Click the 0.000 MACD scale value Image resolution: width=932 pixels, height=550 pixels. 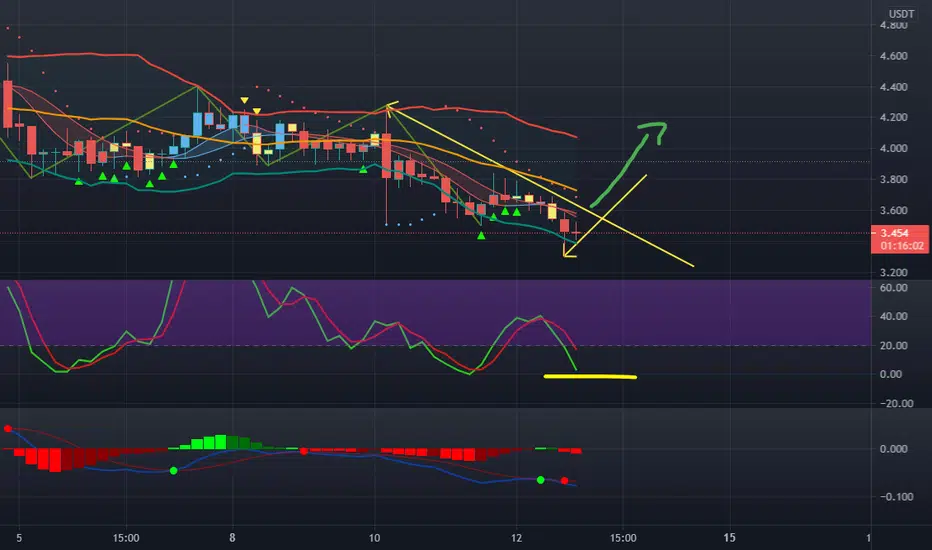pos(893,449)
